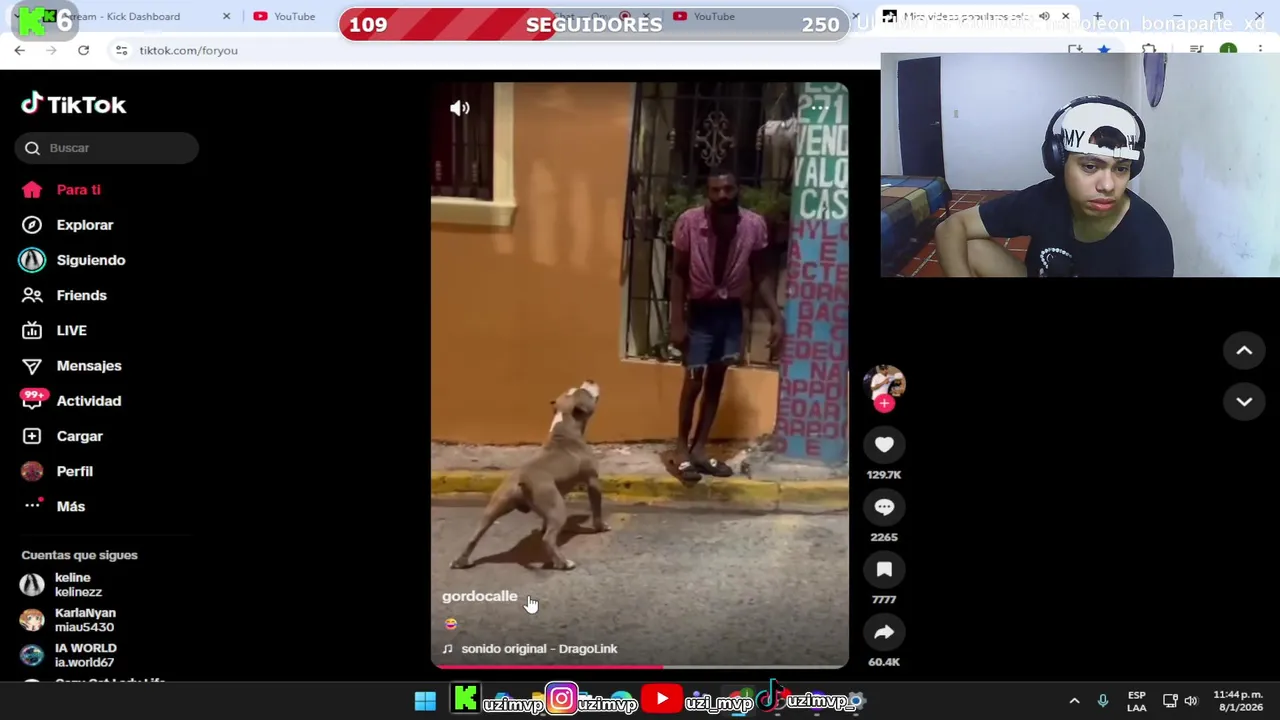This screenshot has width=1280, height=720.
Task: Click the 60.4K shares count
Action: pyautogui.click(x=884, y=662)
